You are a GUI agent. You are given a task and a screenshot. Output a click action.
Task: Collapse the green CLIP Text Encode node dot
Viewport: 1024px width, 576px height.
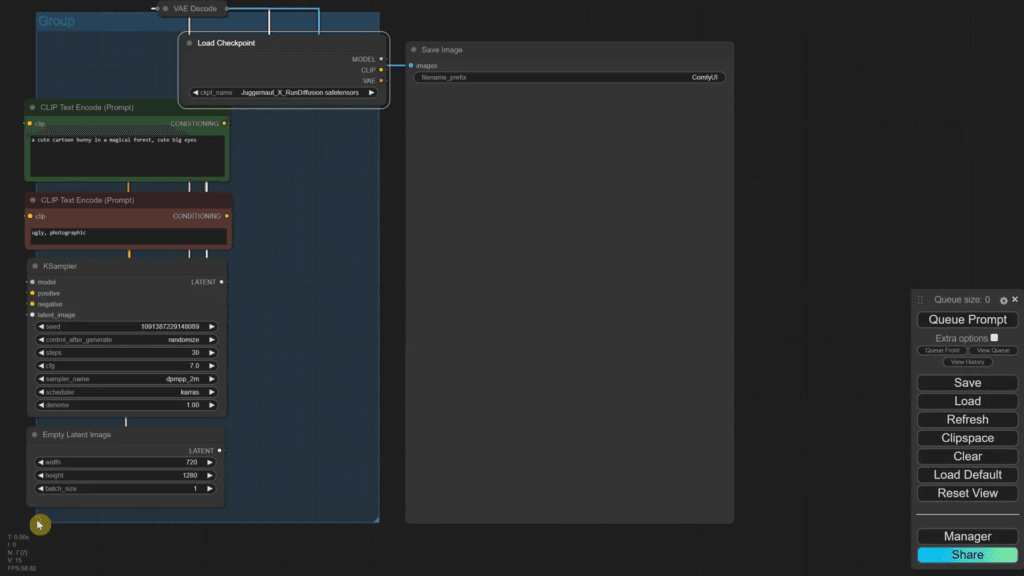click(33, 107)
